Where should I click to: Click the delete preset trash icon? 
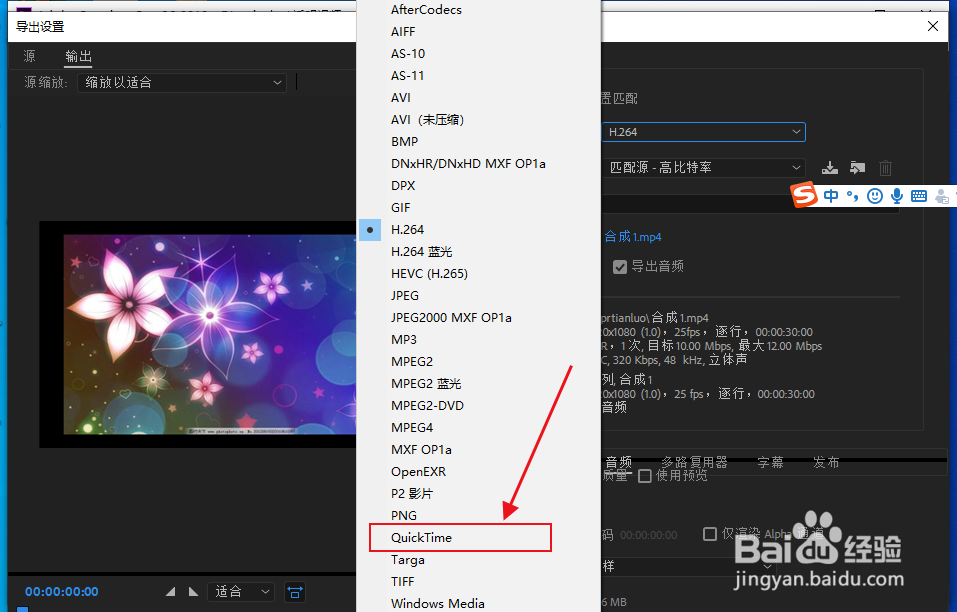tap(885, 167)
